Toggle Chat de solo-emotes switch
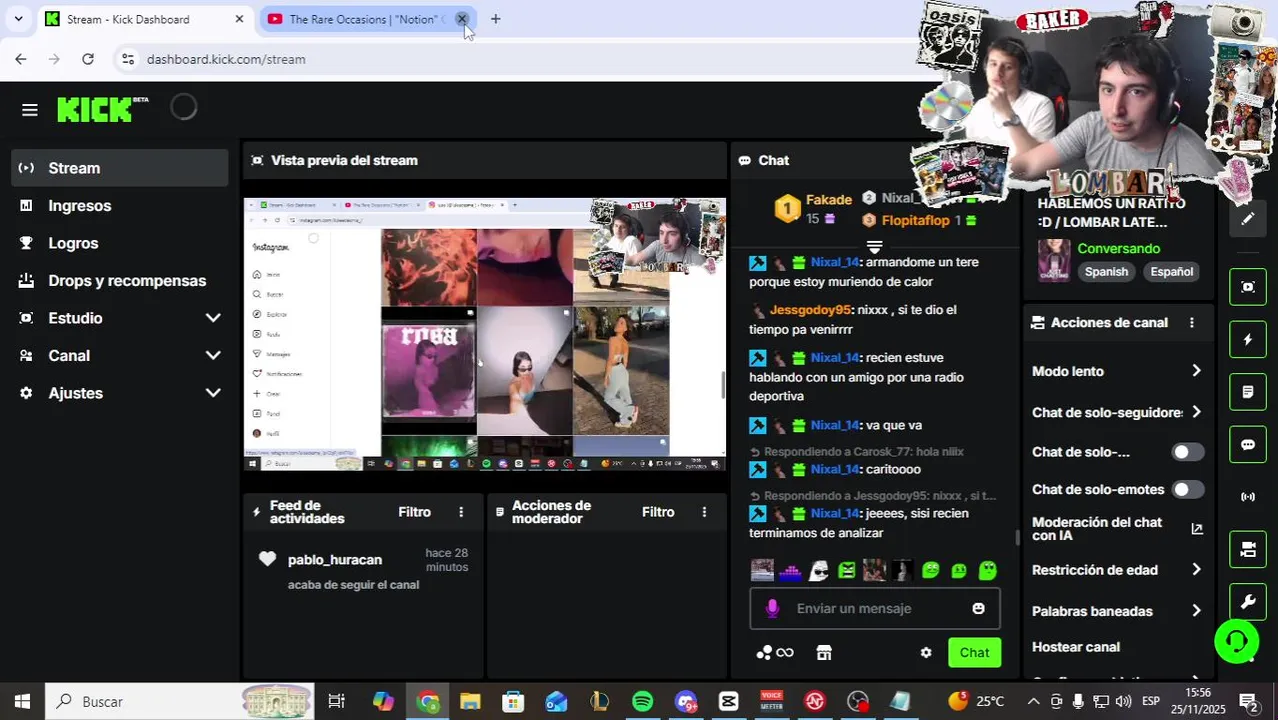The width and height of the screenshot is (1278, 720). tap(1187, 489)
